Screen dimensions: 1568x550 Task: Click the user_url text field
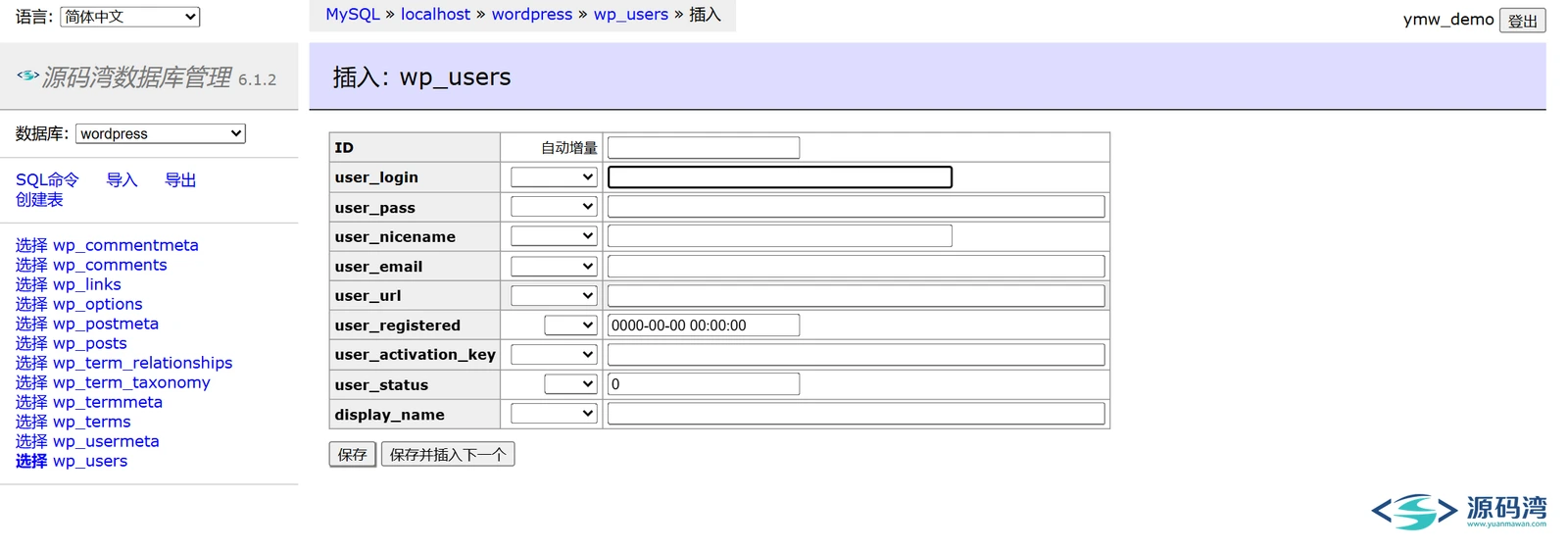[x=856, y=296]
